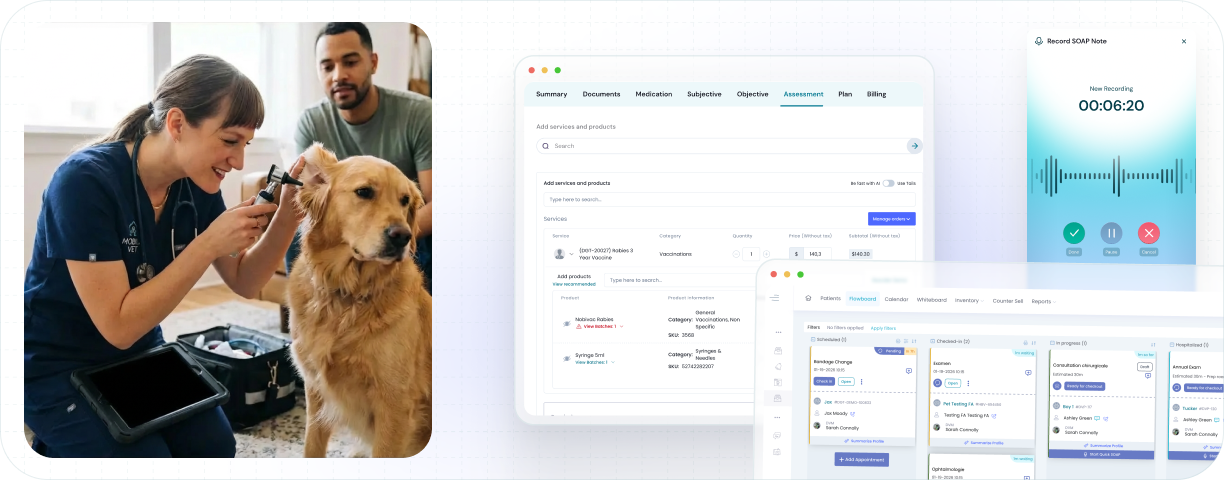Screen dimensions: 1224x480
Task: Click the quantity value field
Action: (751, 254)
